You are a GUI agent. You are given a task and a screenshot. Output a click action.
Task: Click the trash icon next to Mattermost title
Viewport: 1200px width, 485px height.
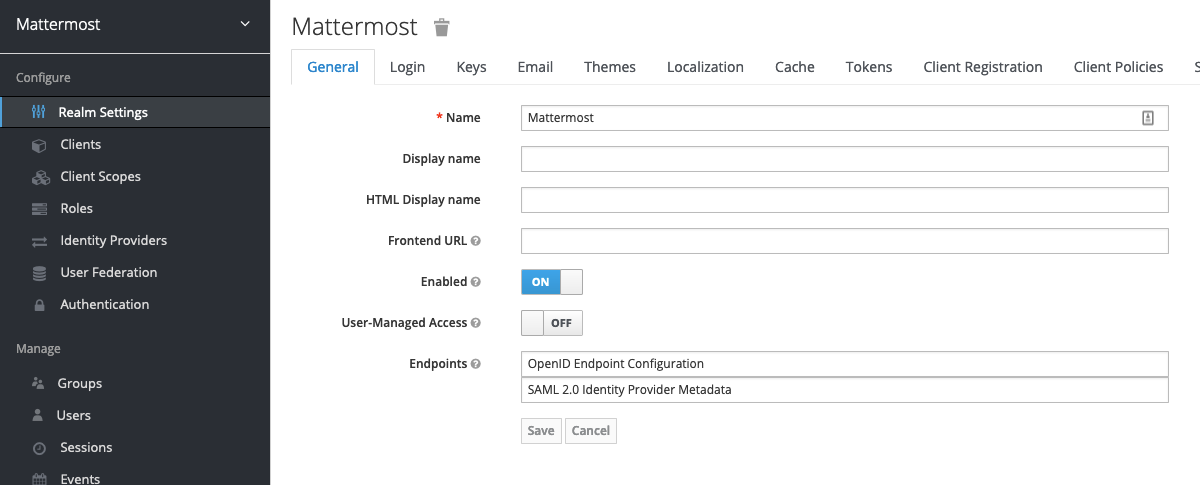click(441, 27)
